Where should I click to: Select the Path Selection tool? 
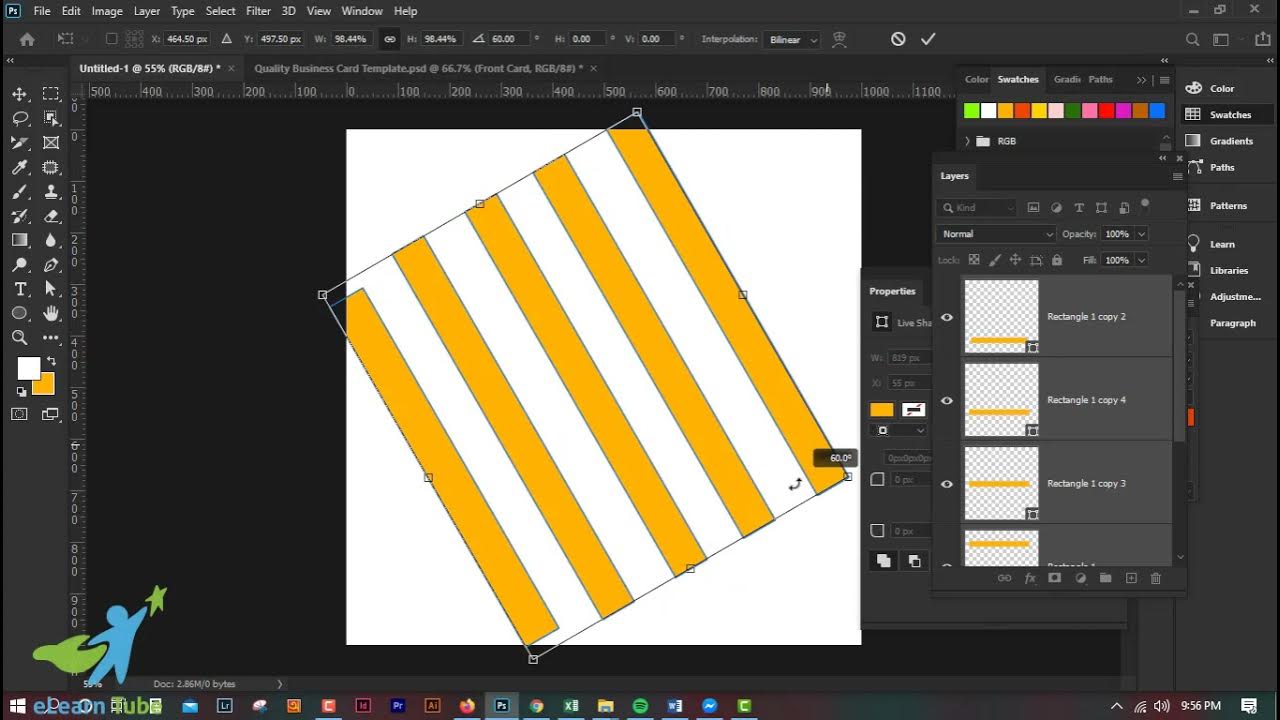coord(51,289)
